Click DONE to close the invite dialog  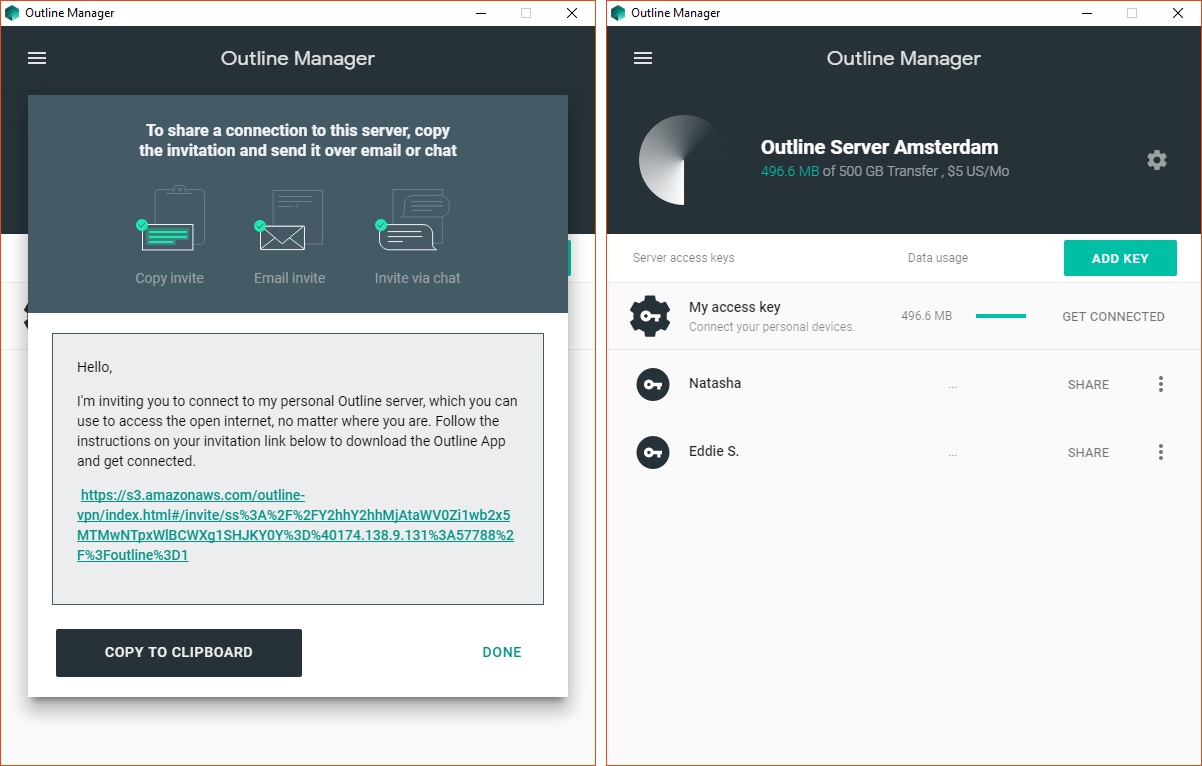[x=502, y=652]
